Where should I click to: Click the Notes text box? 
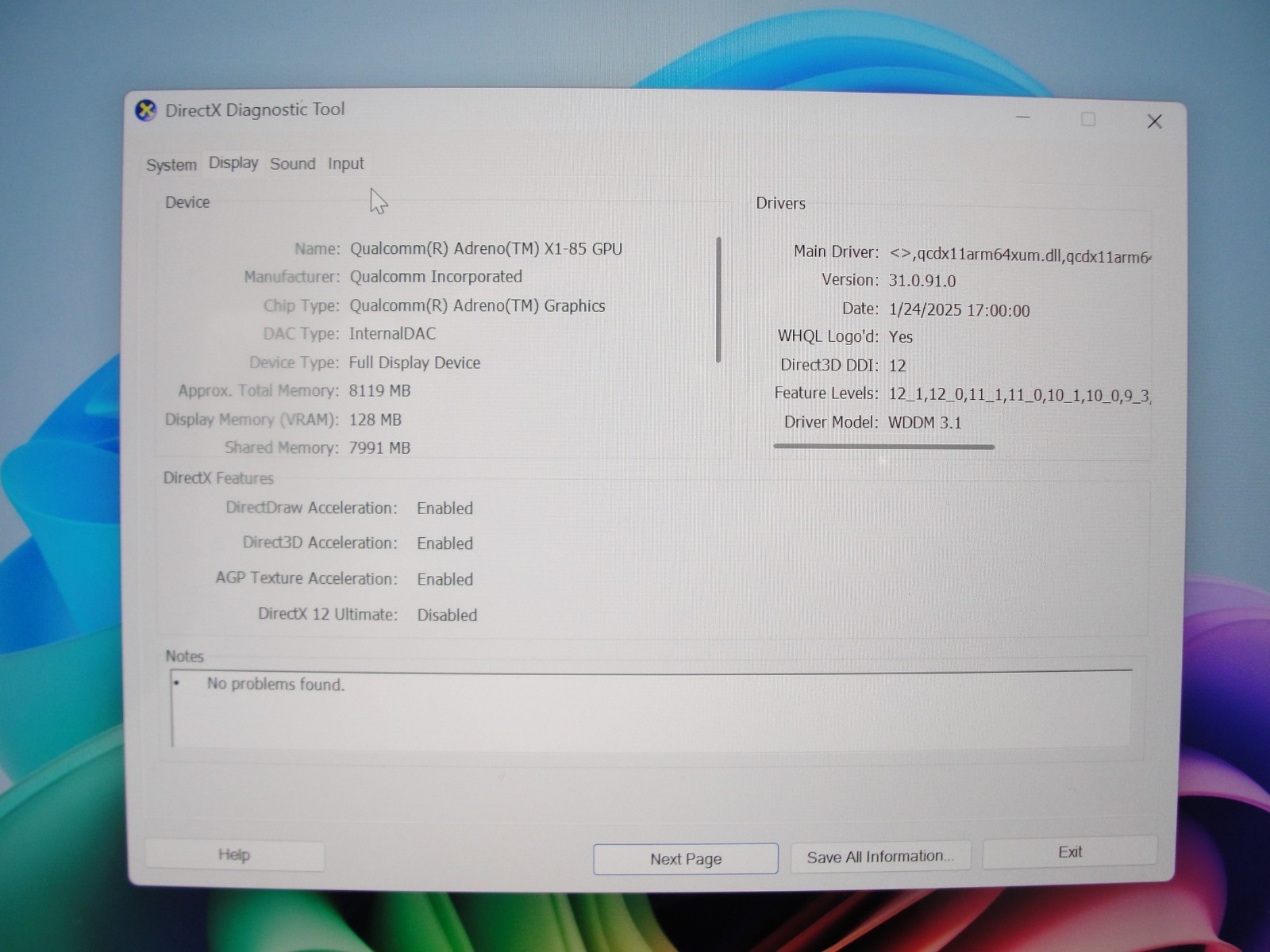point(651,708)
